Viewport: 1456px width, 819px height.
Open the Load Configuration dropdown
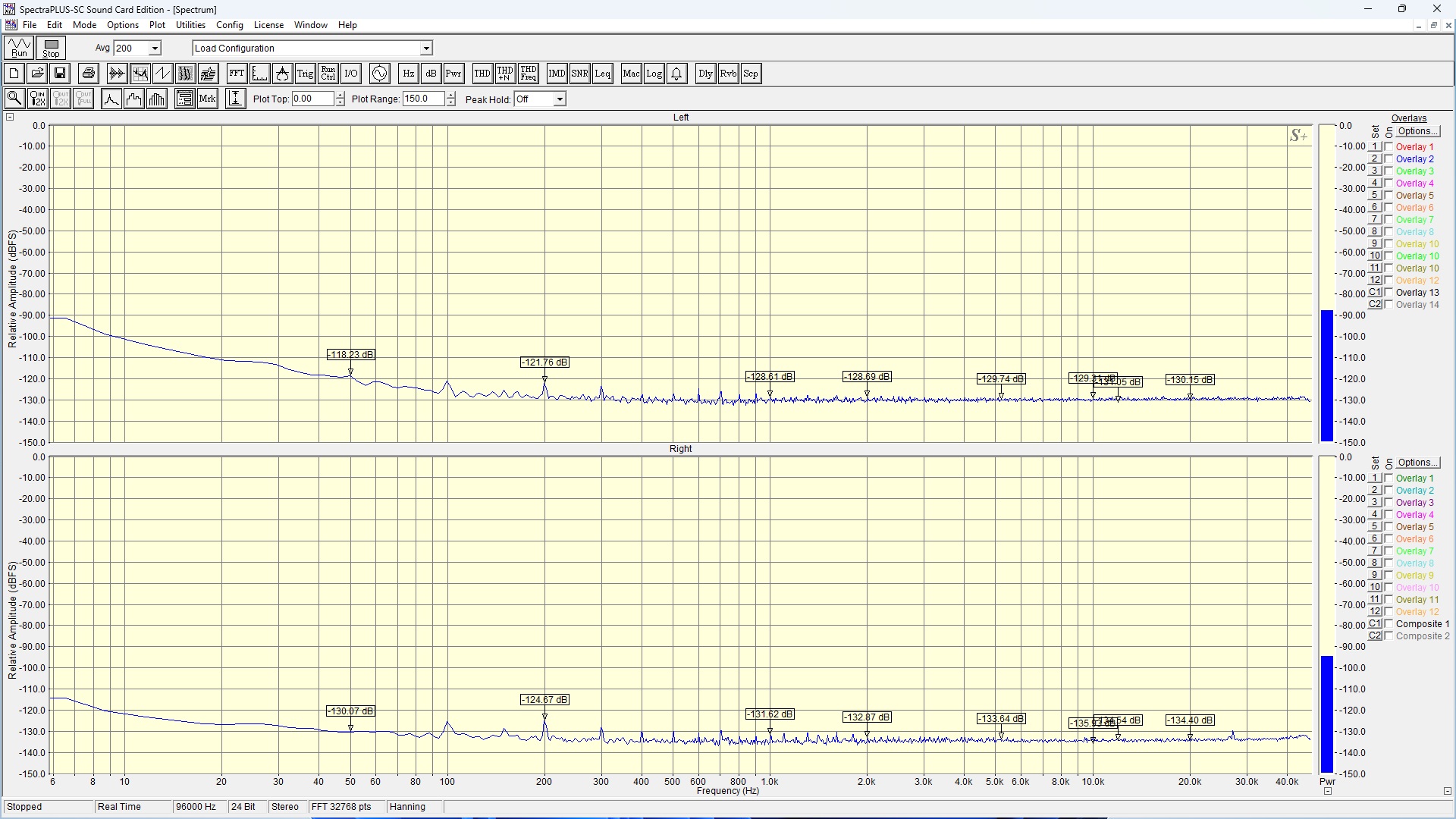pos(426,48)
